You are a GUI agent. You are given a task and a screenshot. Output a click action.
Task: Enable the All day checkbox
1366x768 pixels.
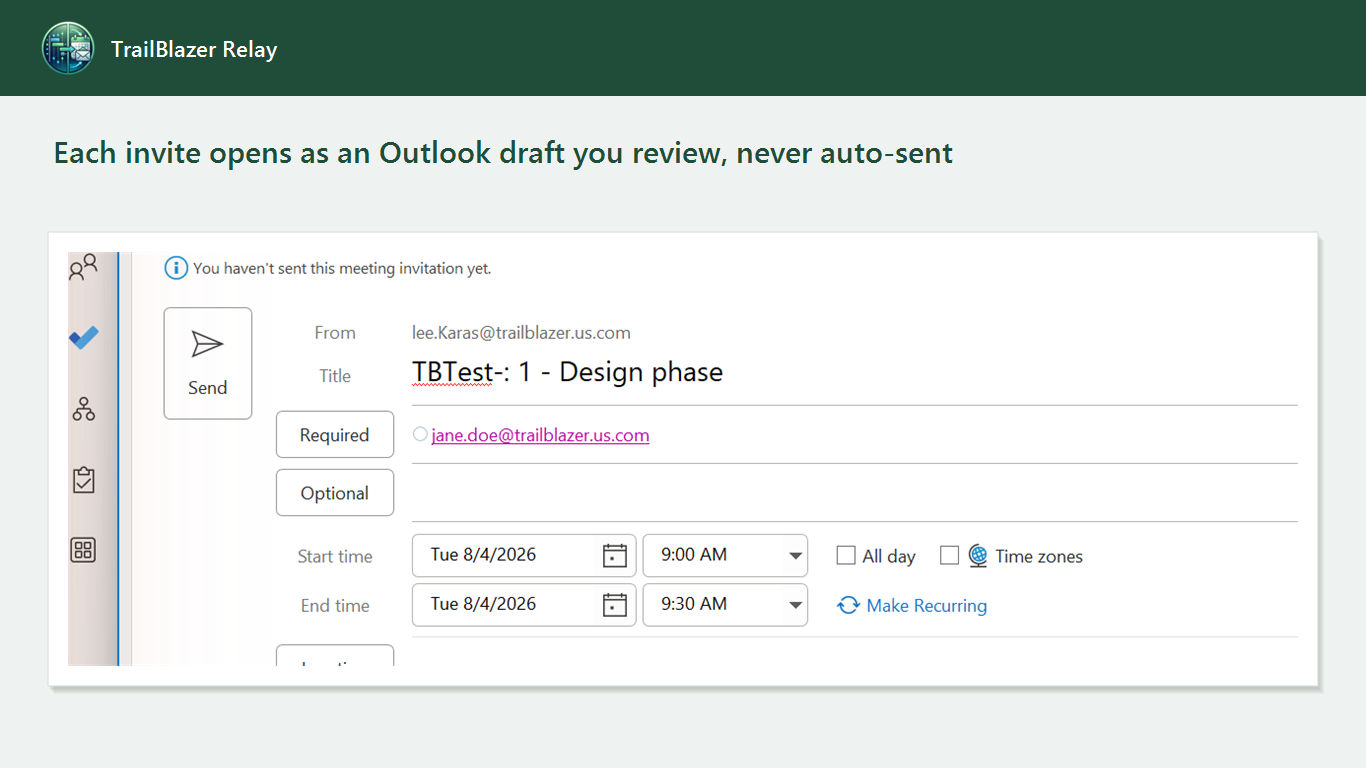coord(846,555)
